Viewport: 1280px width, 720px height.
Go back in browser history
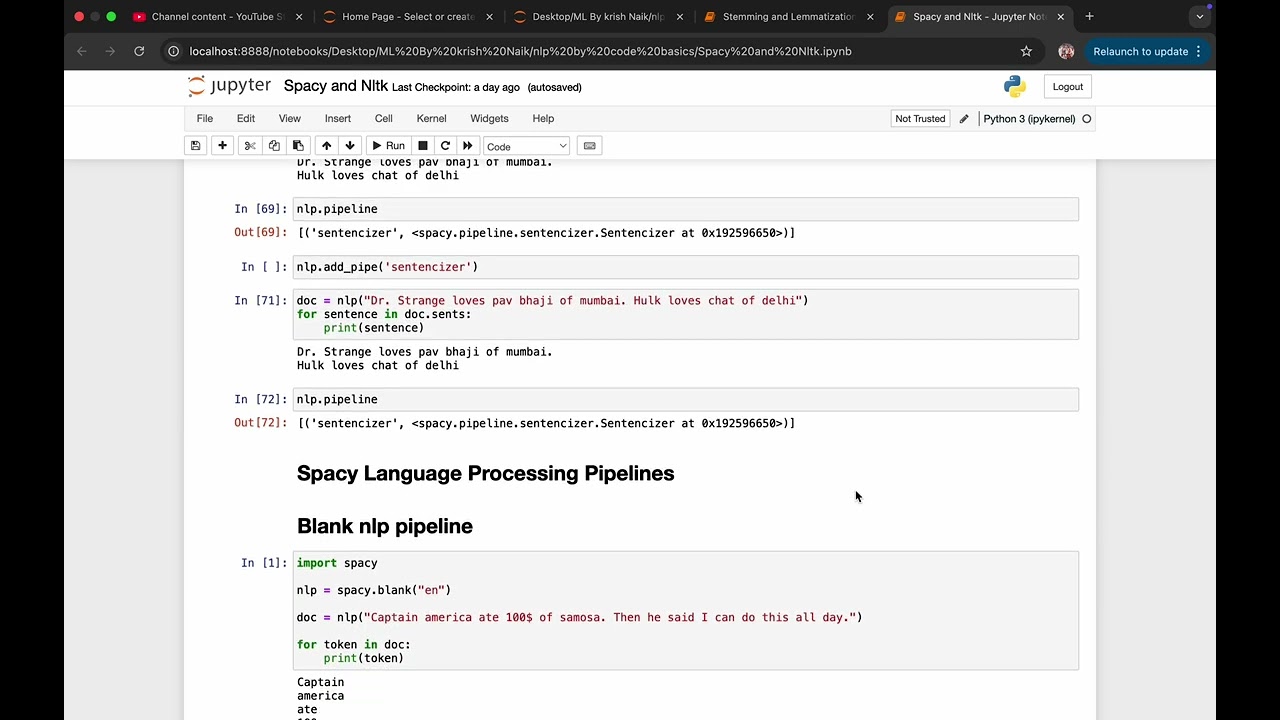(x=82, y=51)
